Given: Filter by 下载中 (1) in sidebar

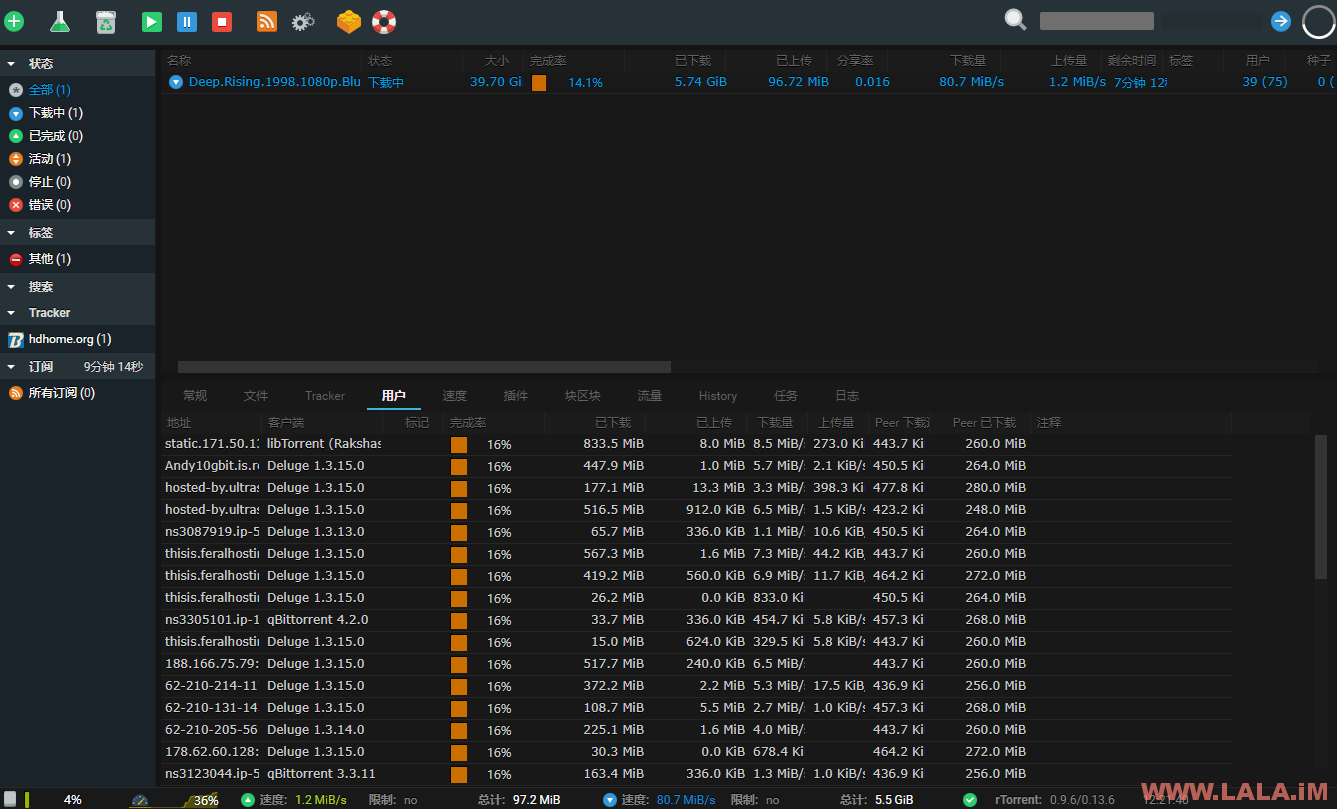Looking at the screenshot, I should tap(56, 113).
